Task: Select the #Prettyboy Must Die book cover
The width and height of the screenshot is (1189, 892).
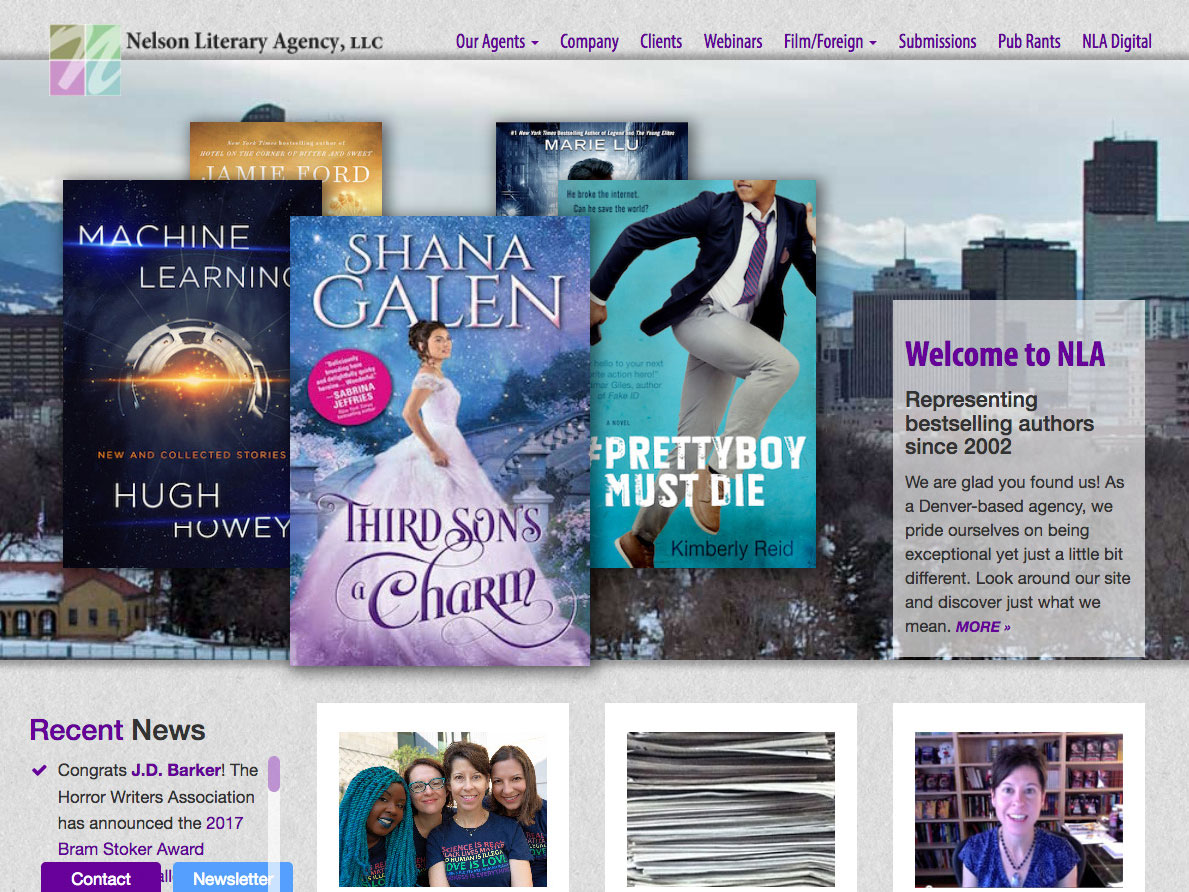Action: coord(703,374)
